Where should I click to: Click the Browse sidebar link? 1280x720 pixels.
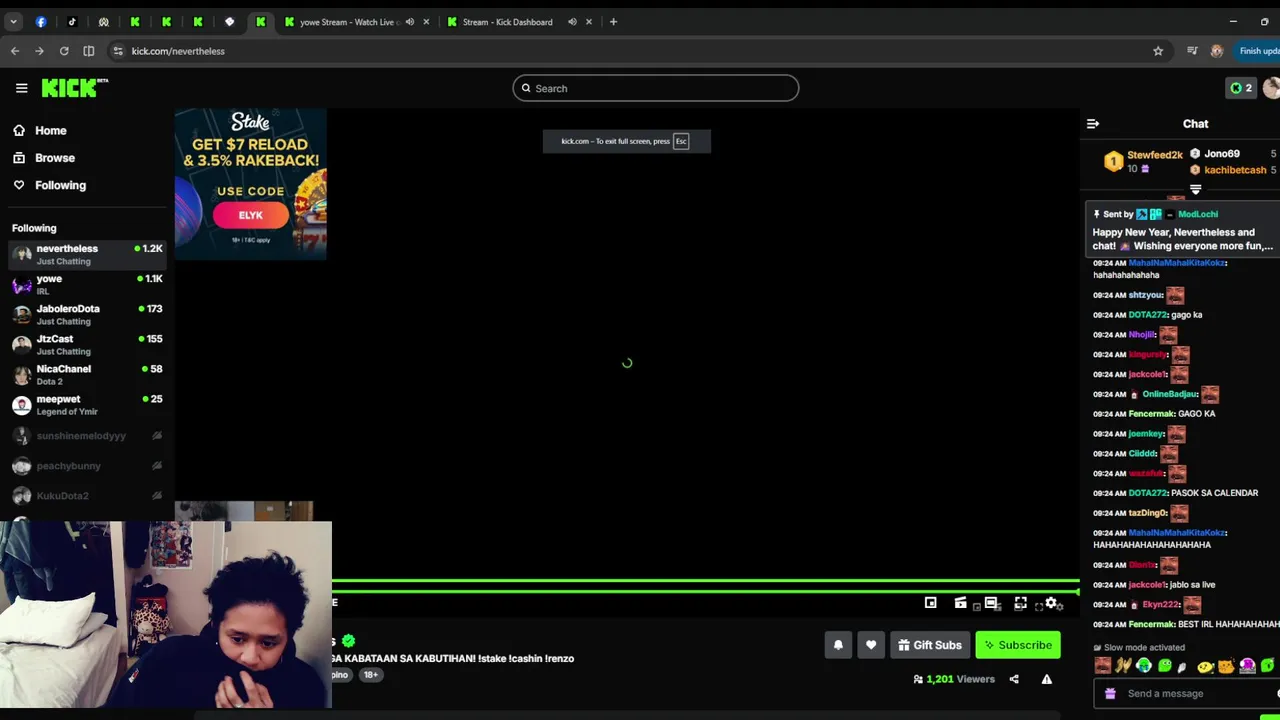[x=55, y=158]
